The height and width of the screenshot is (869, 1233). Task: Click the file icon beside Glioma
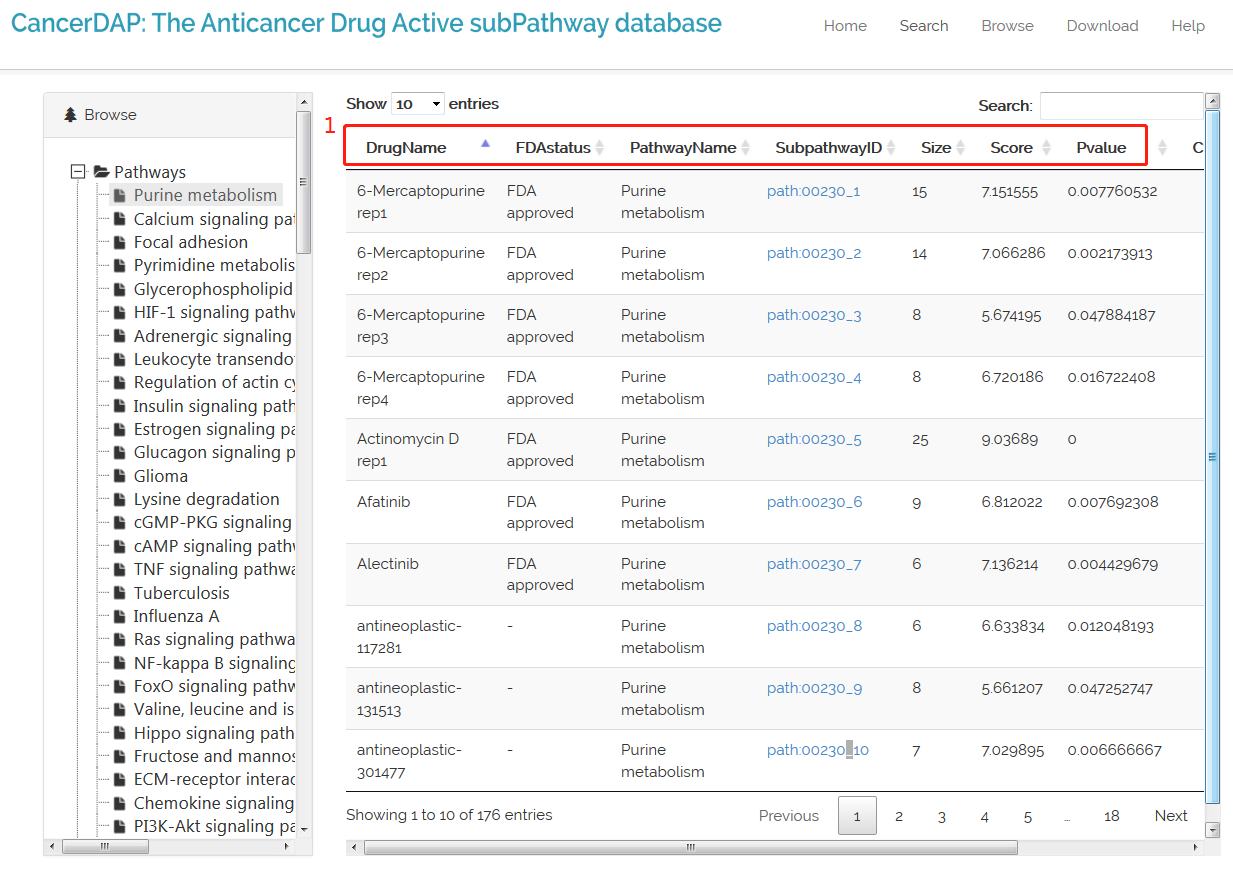click(120, 476)
